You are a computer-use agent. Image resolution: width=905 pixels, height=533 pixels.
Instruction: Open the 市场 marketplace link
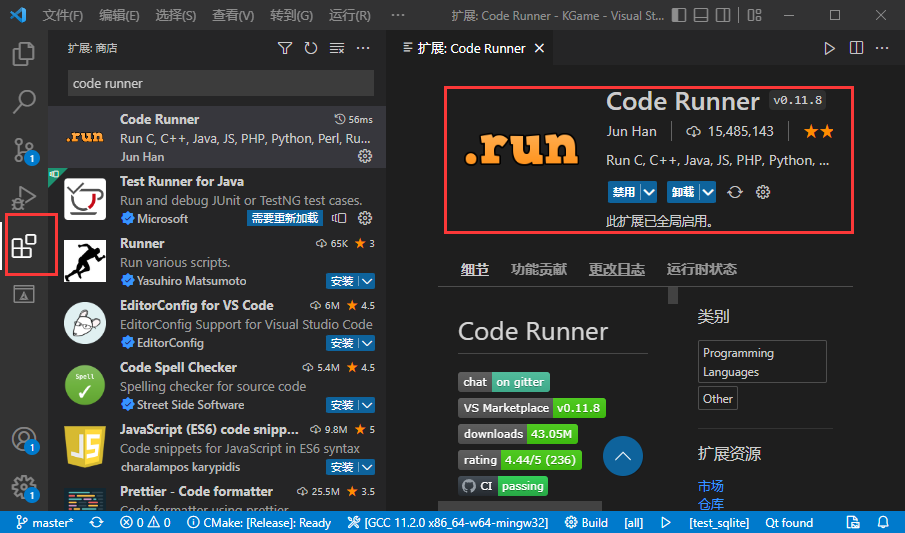(710, 485)
